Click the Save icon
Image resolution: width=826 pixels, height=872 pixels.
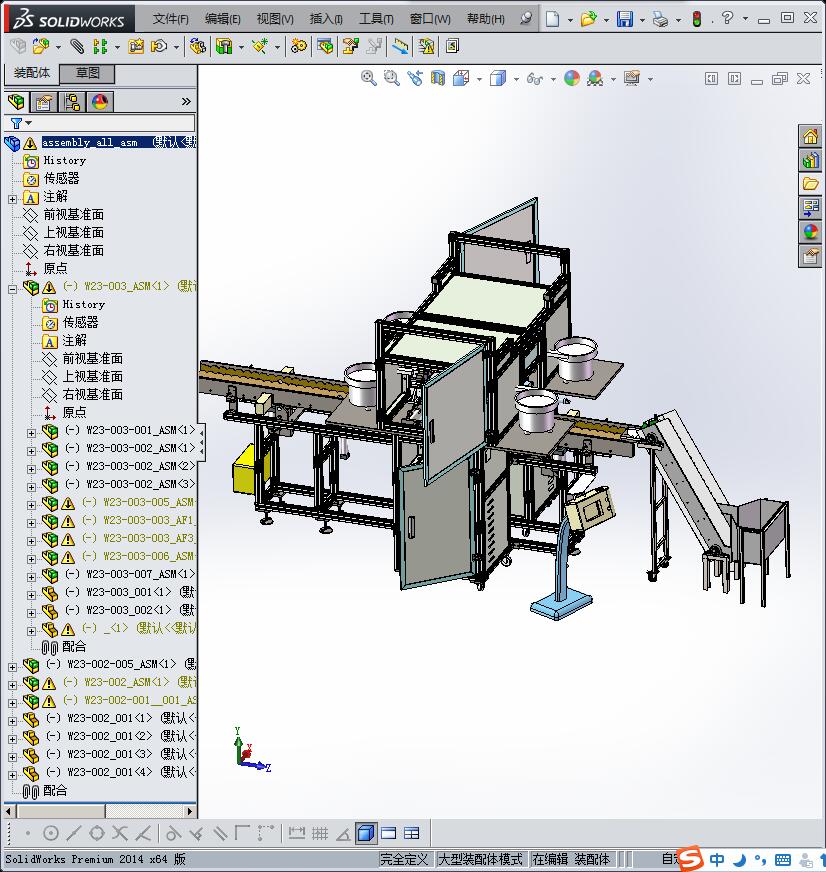[625, 19]
